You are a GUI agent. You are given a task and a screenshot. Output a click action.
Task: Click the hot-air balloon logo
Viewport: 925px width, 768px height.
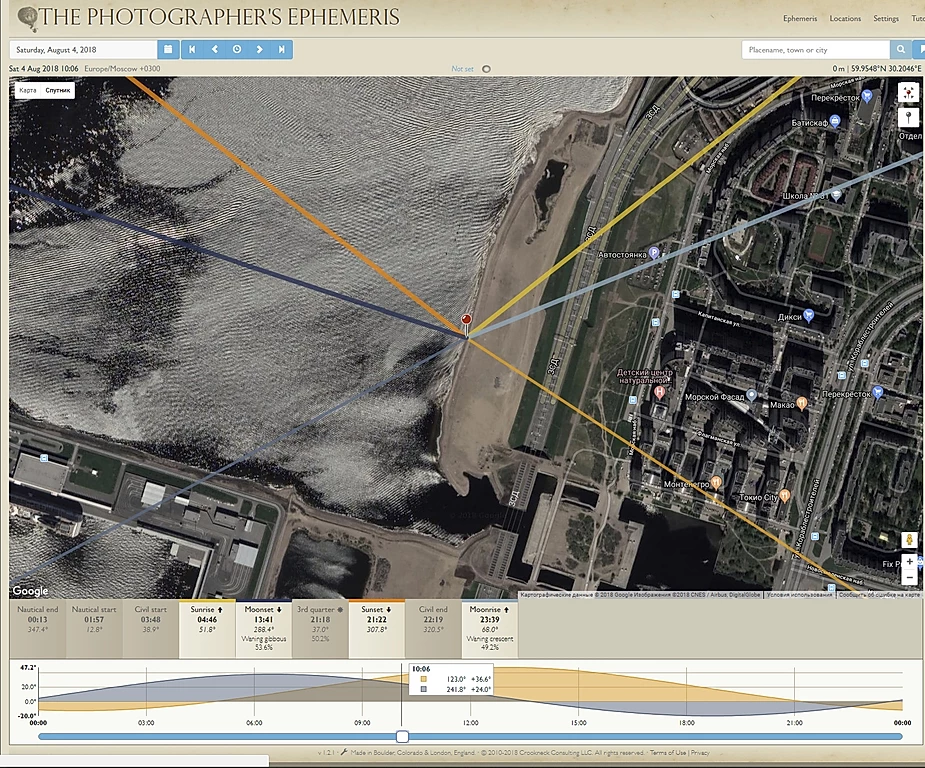28,19
